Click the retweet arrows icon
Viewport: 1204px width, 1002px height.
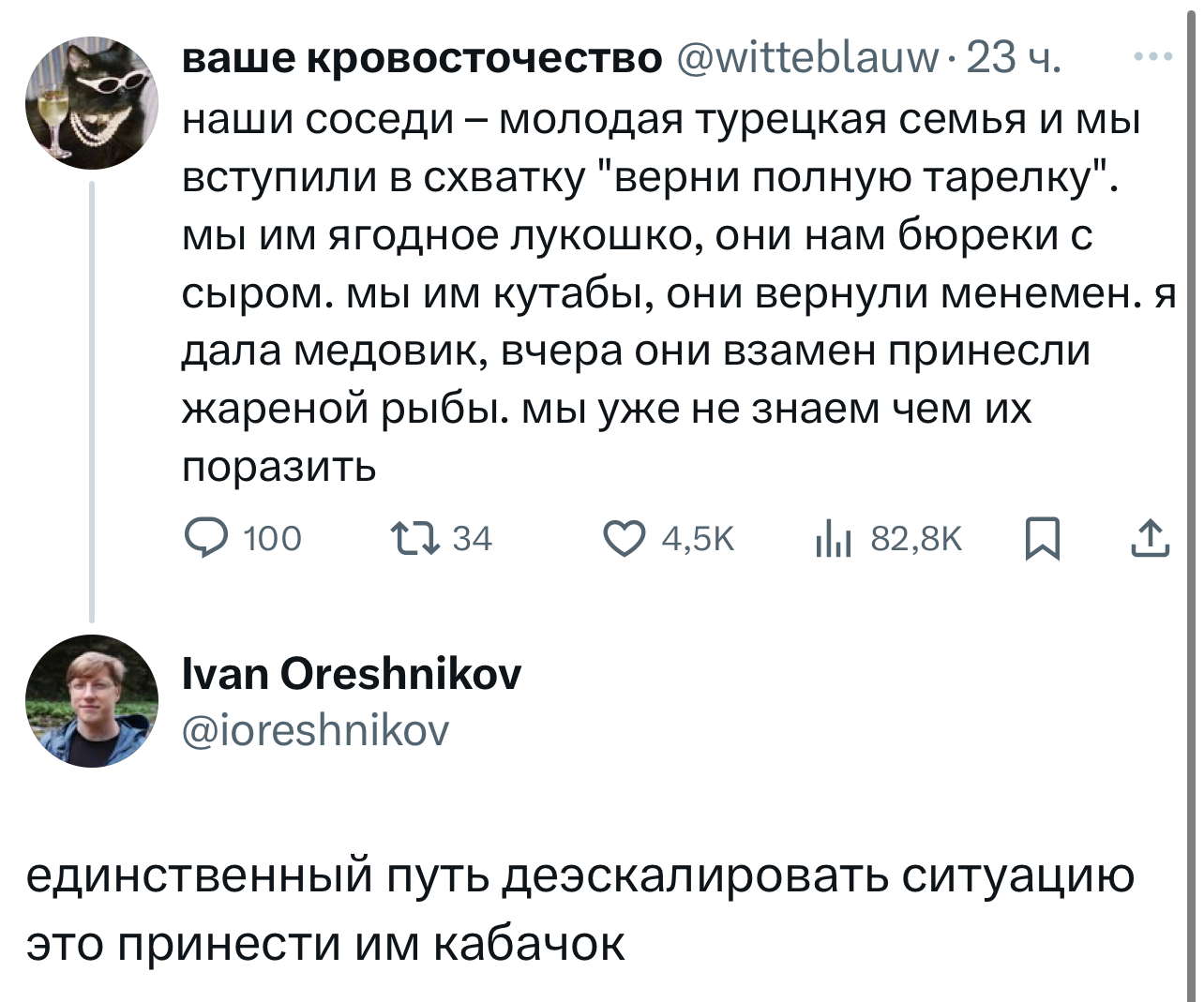pos(414,539)
